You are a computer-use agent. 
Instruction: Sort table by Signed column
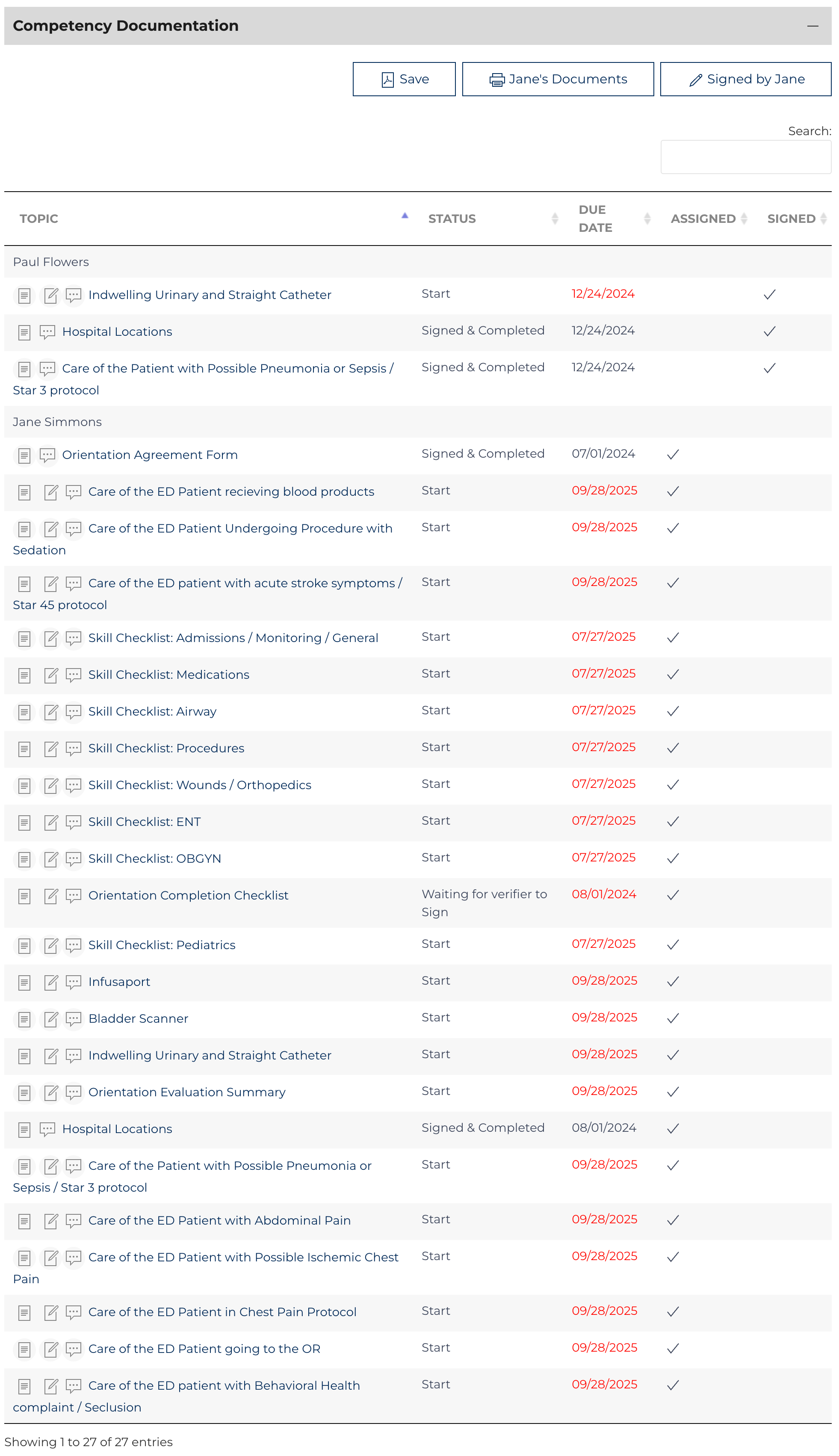(791, 219)
